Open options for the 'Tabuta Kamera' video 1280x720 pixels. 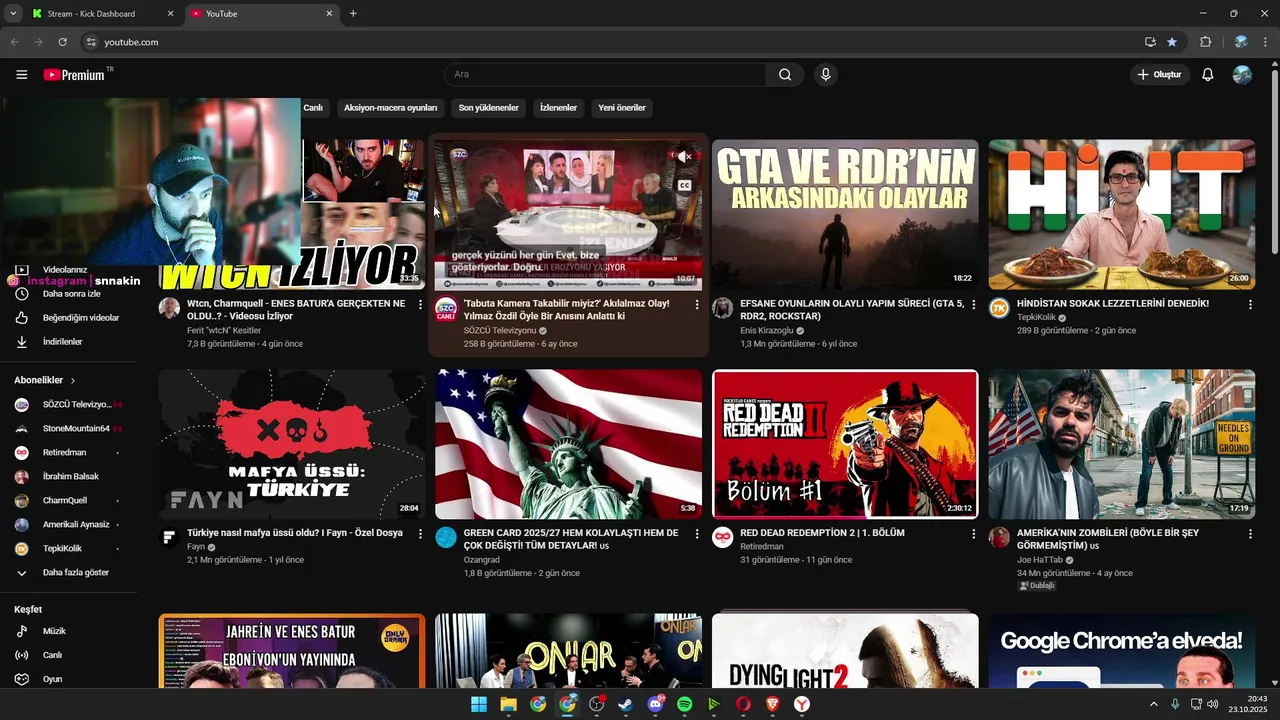tap(697, 304)
